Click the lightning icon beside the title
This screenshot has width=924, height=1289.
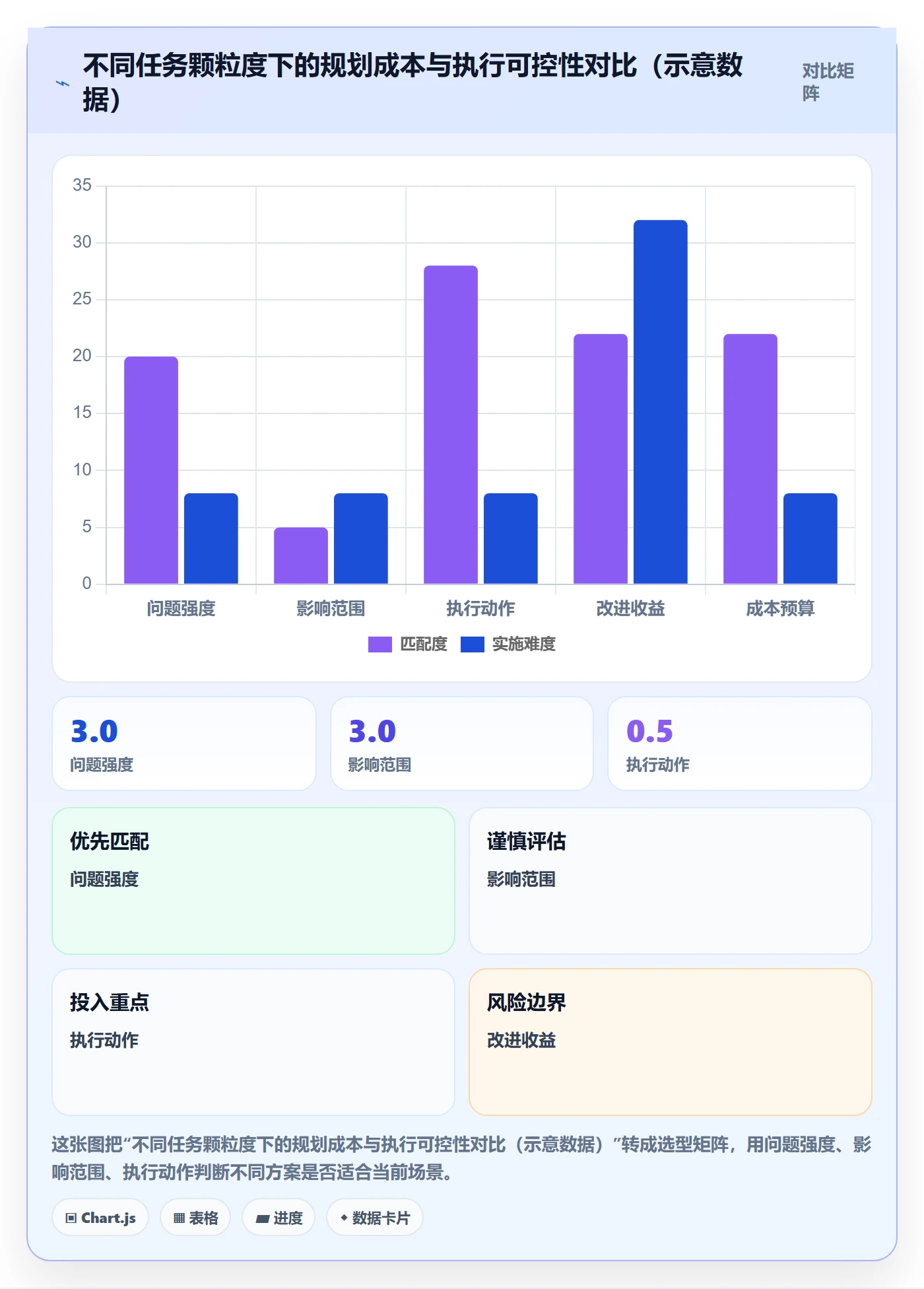click(x=62, y=84)
